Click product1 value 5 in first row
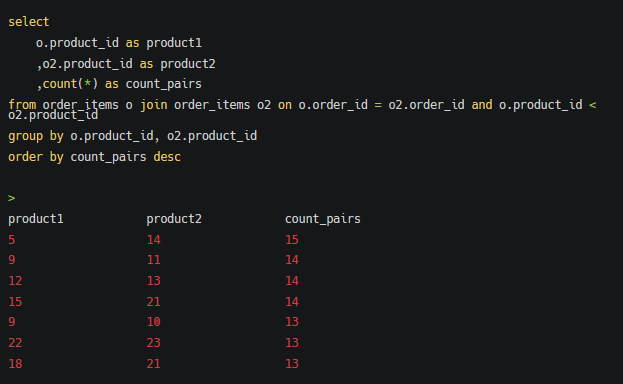 (x=12, y=240)
